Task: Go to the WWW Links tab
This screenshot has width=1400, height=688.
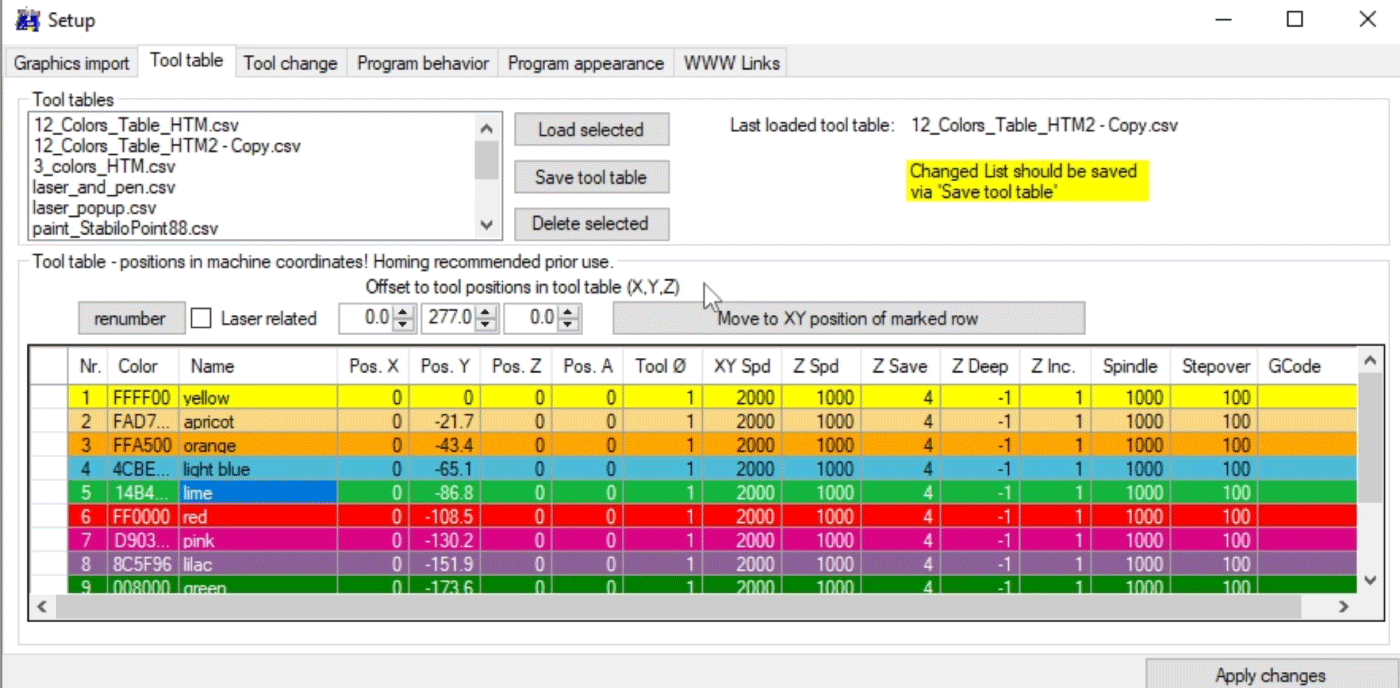Action: 730,63
